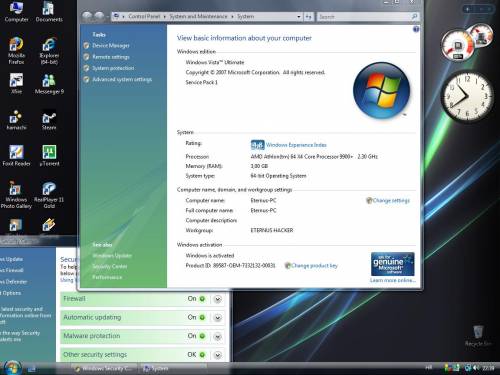
Task: Open the Windows Experience Index link
Action: [296, 145]
